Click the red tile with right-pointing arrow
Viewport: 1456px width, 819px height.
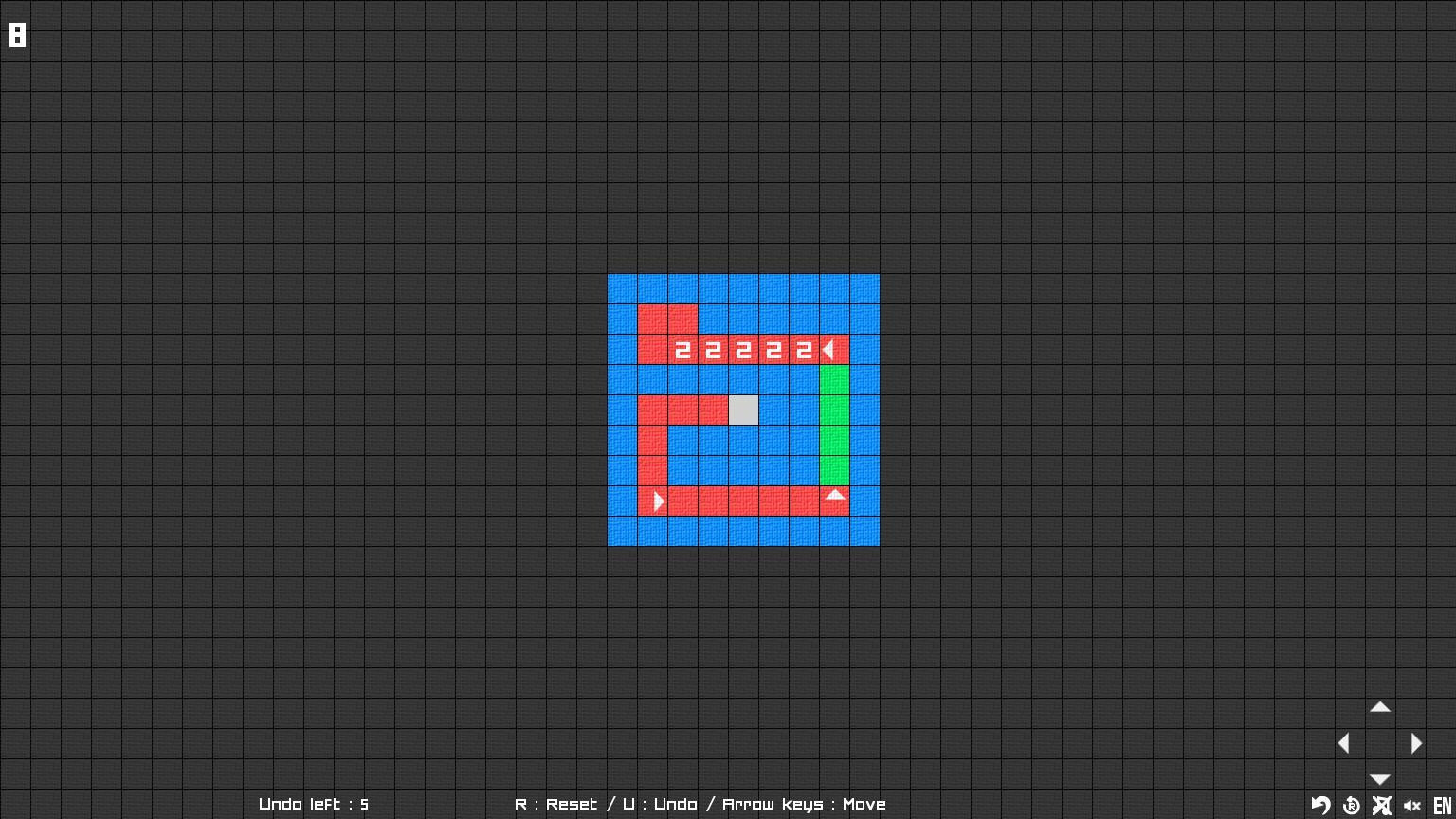click(653, 500)
